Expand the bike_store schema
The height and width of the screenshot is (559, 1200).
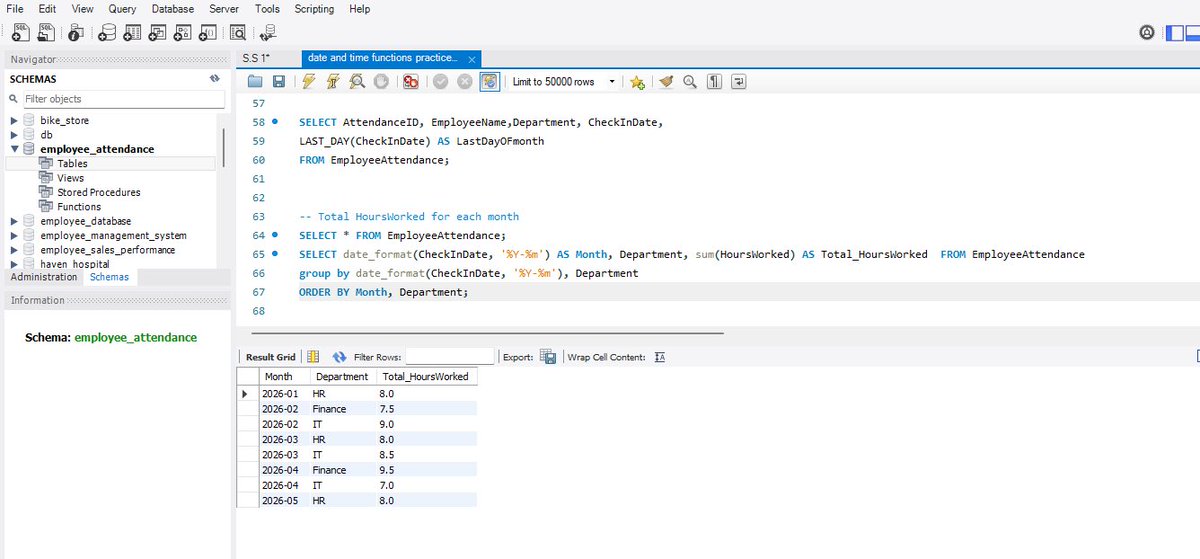(x=14, y=120)
